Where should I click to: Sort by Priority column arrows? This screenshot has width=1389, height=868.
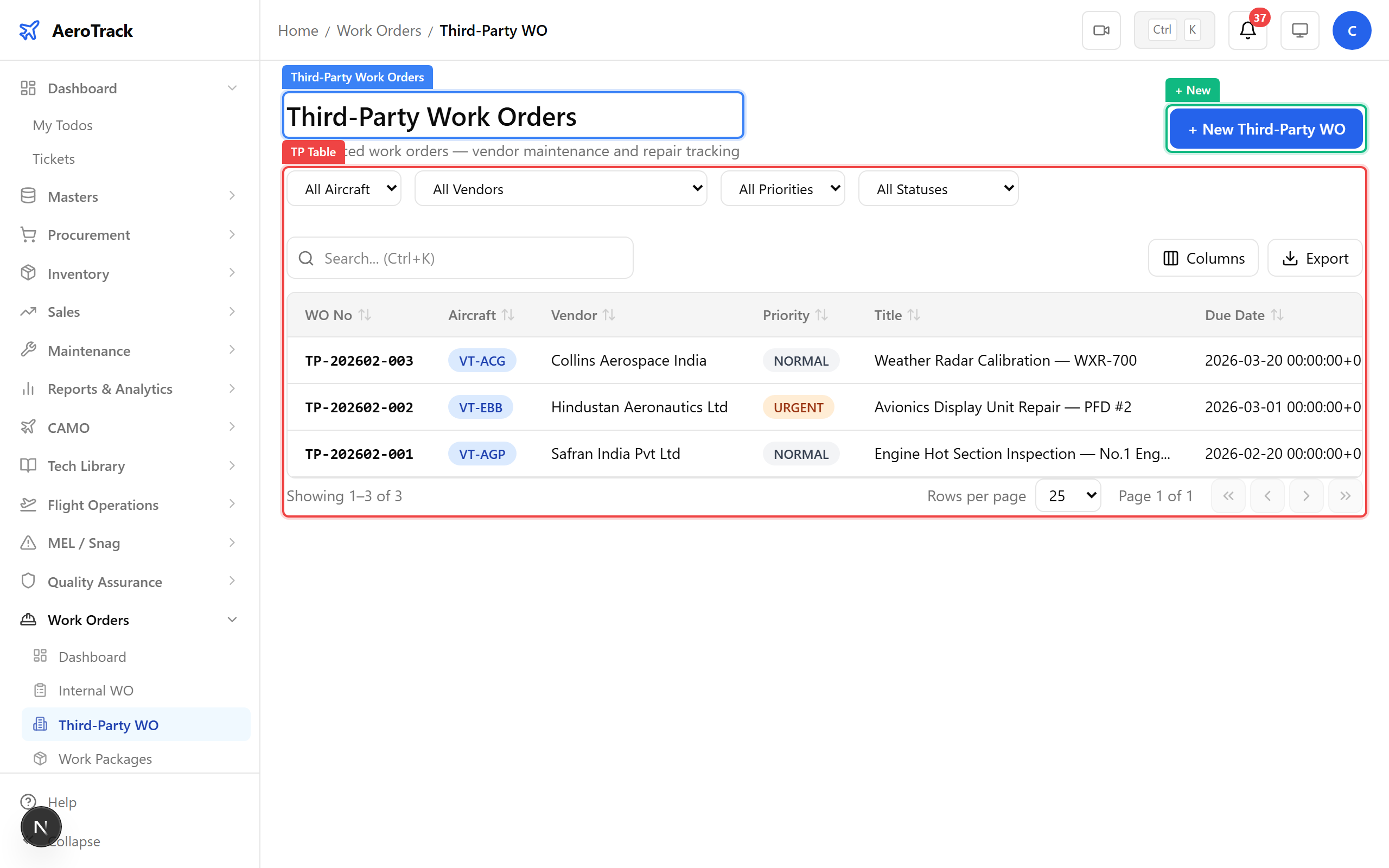(821, 315)
